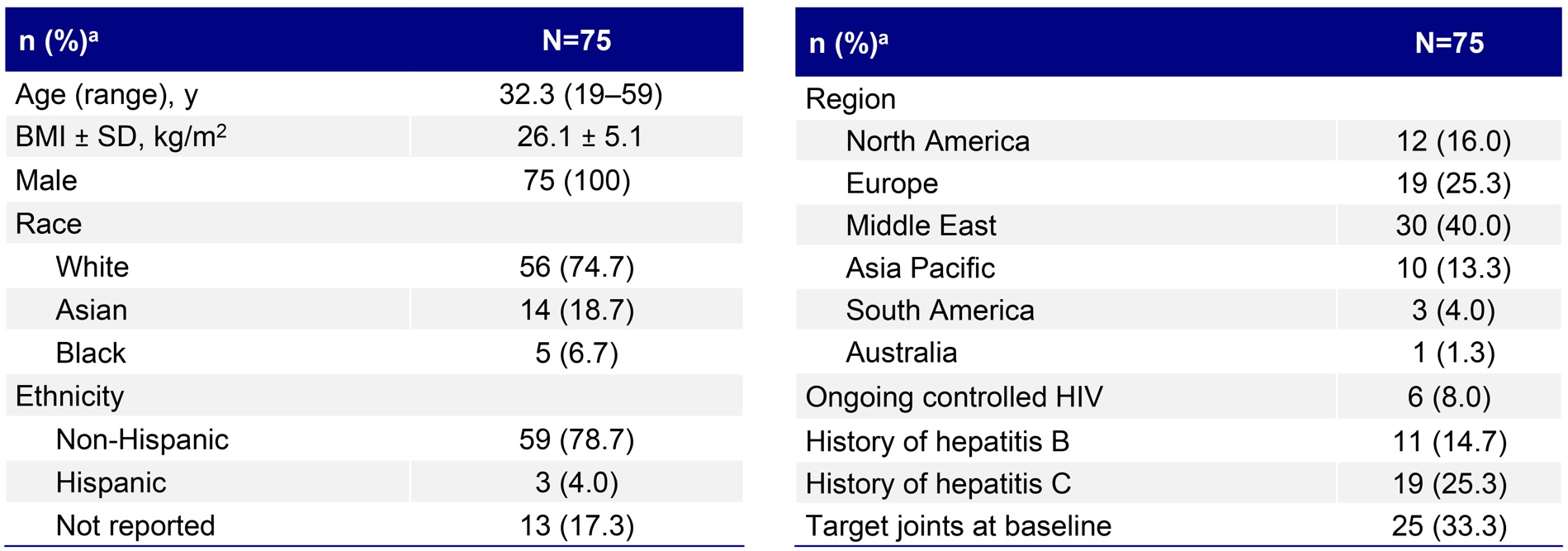Select the North America value 12 (16.0)
The height and width of the screenshot is (551, 1568).
[1453, 141]
